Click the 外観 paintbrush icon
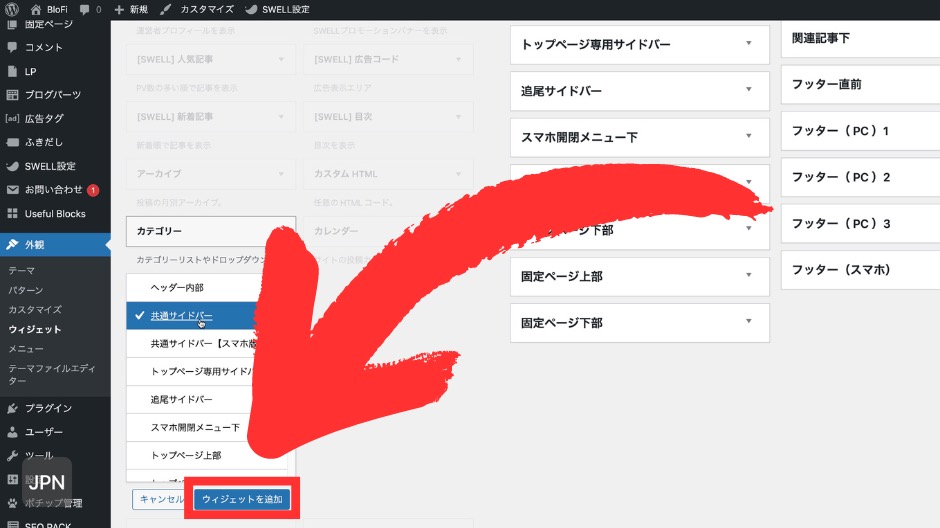 12,245
